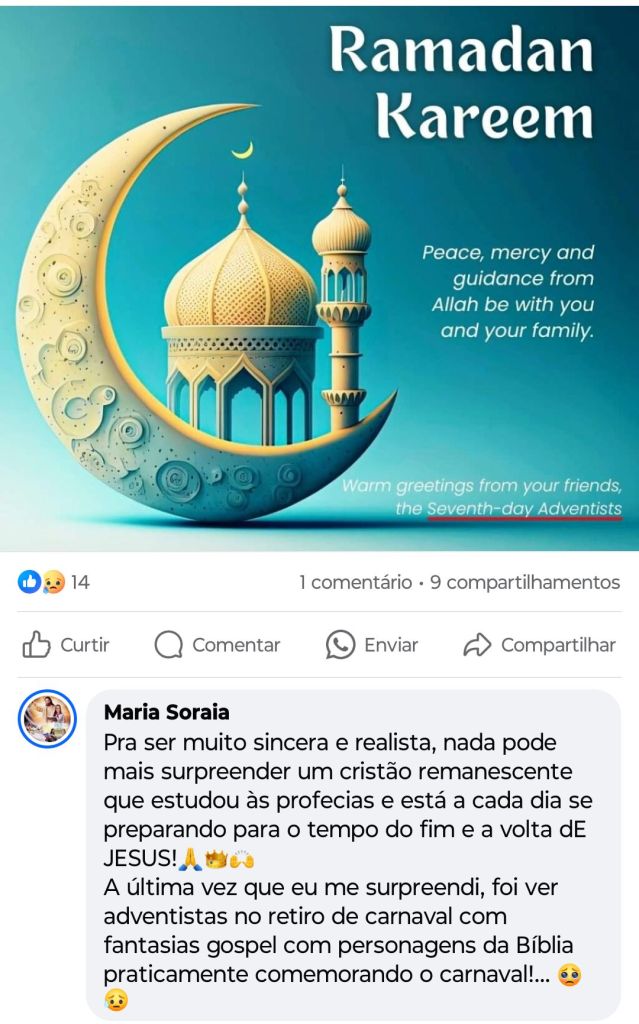Click the sad face reaction icon

(54, 581)
